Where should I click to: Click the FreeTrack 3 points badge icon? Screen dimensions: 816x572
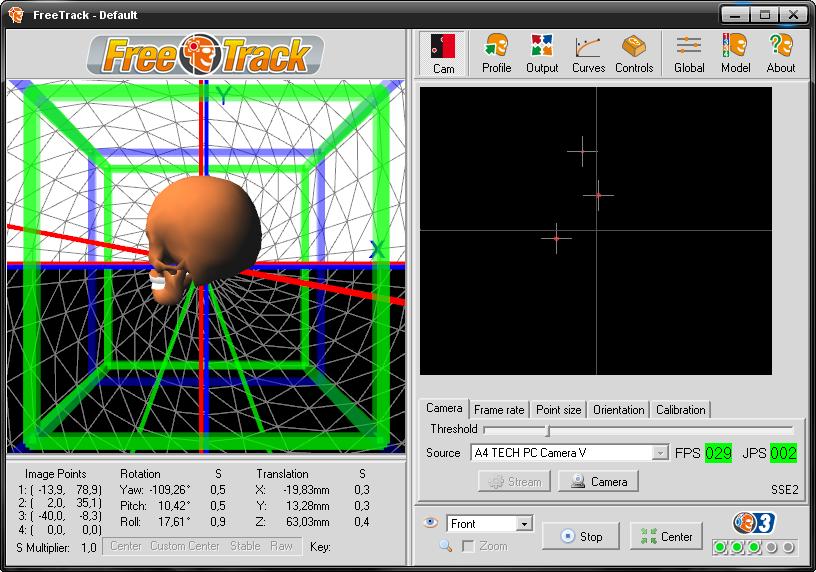(754, 523)
